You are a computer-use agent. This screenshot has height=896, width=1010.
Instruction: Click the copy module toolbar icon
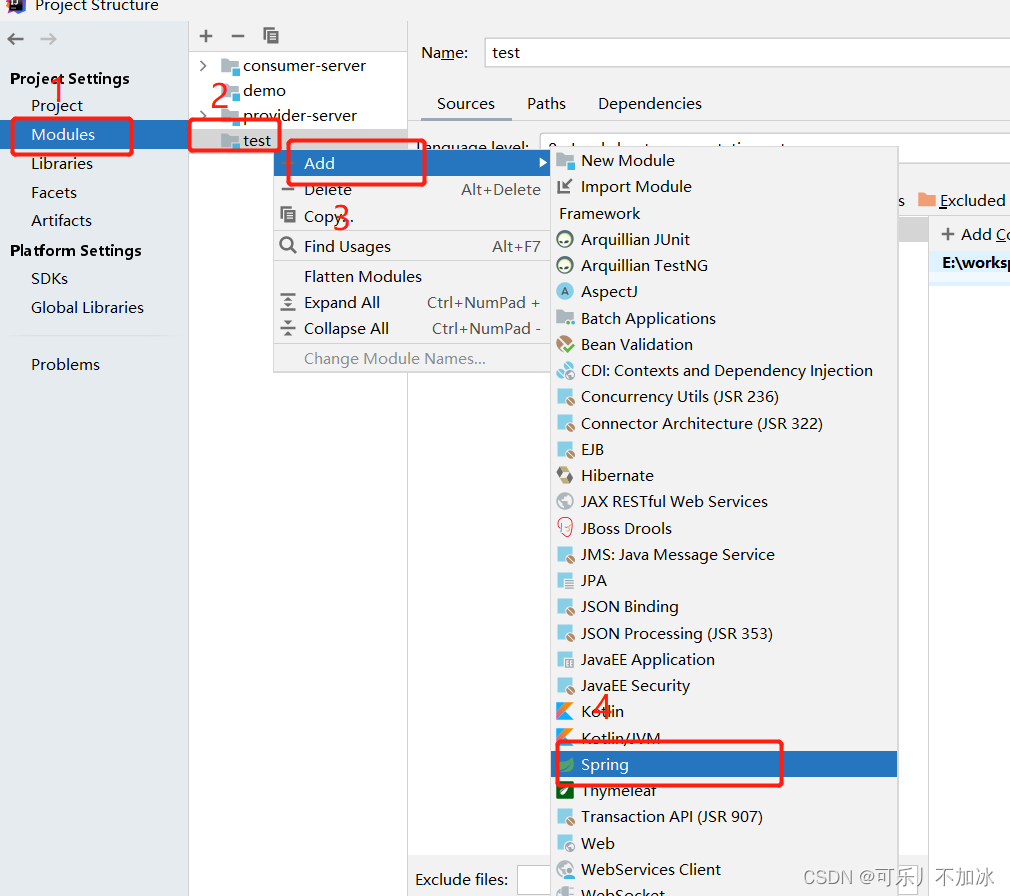(x=271, y=36)
